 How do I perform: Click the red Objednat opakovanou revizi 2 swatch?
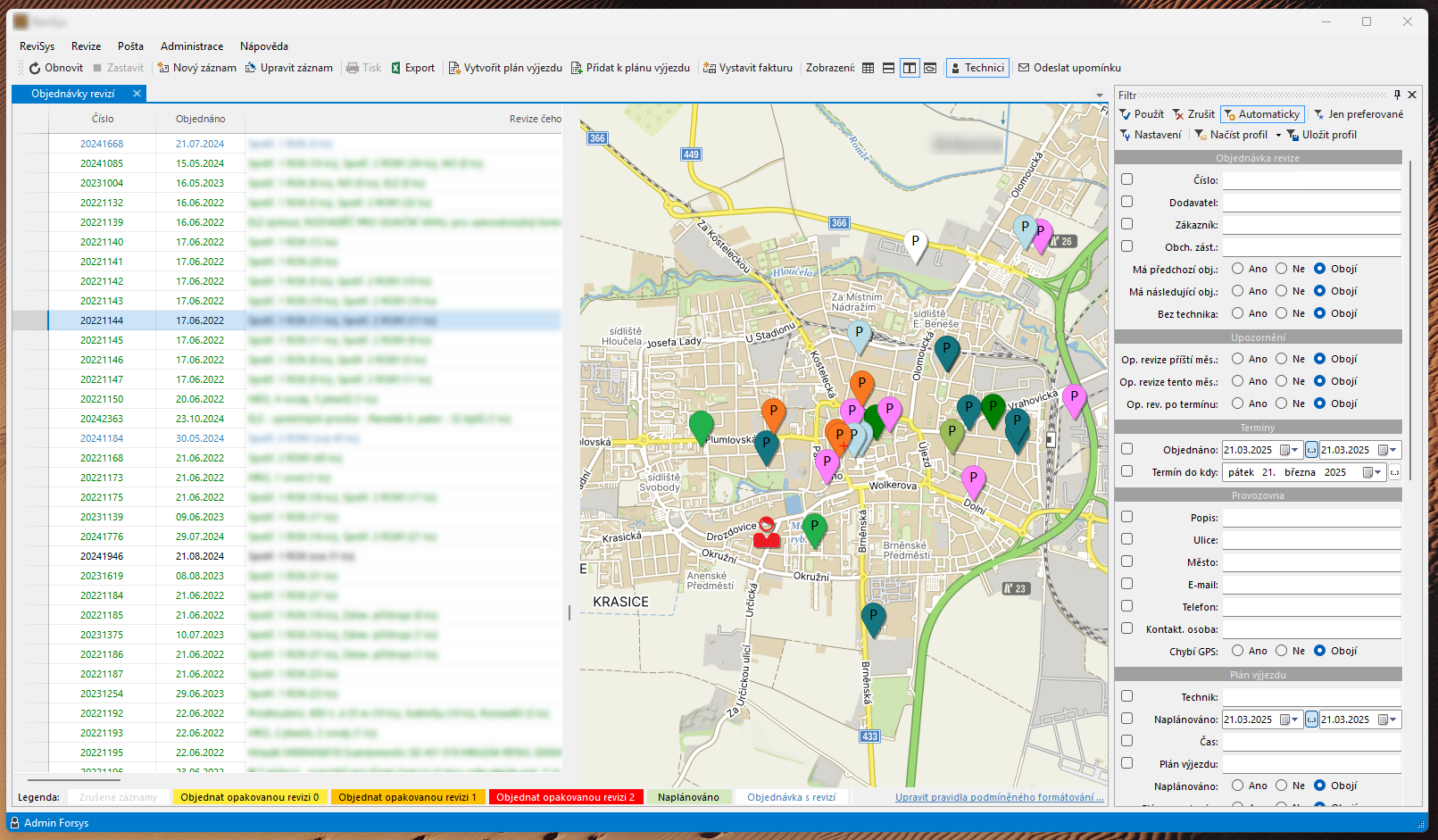[x=565, y=797]
